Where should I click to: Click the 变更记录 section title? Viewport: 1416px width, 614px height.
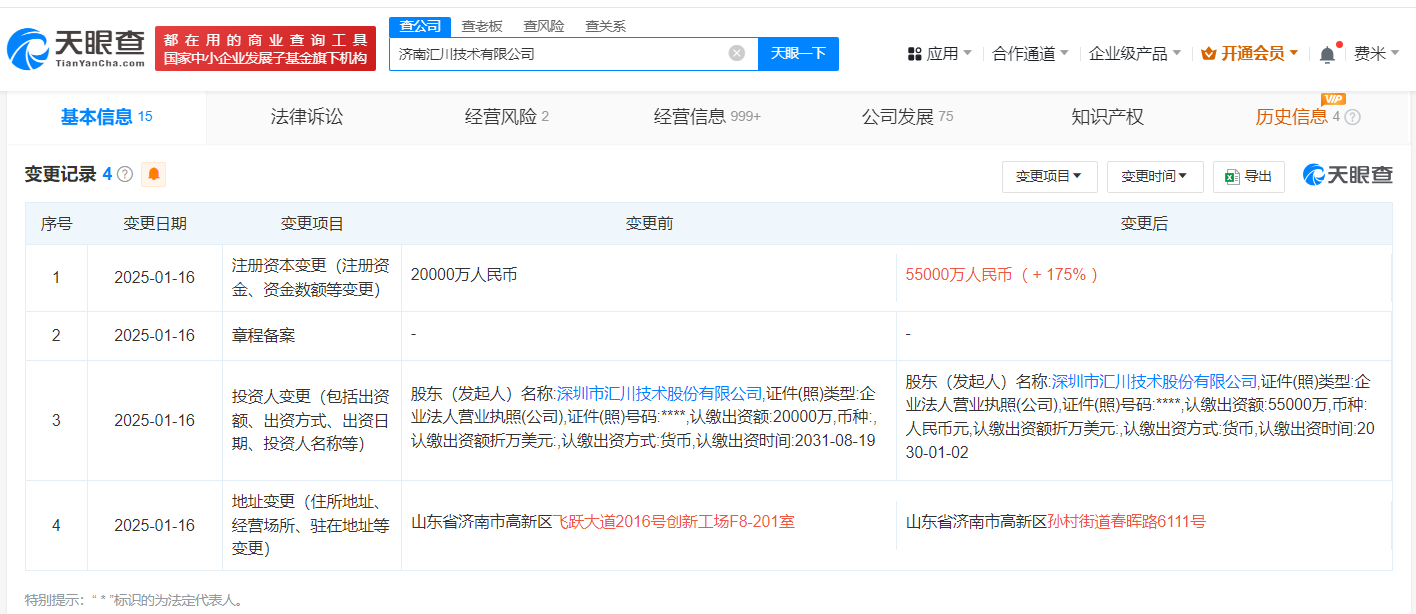(x=61, y=174)
